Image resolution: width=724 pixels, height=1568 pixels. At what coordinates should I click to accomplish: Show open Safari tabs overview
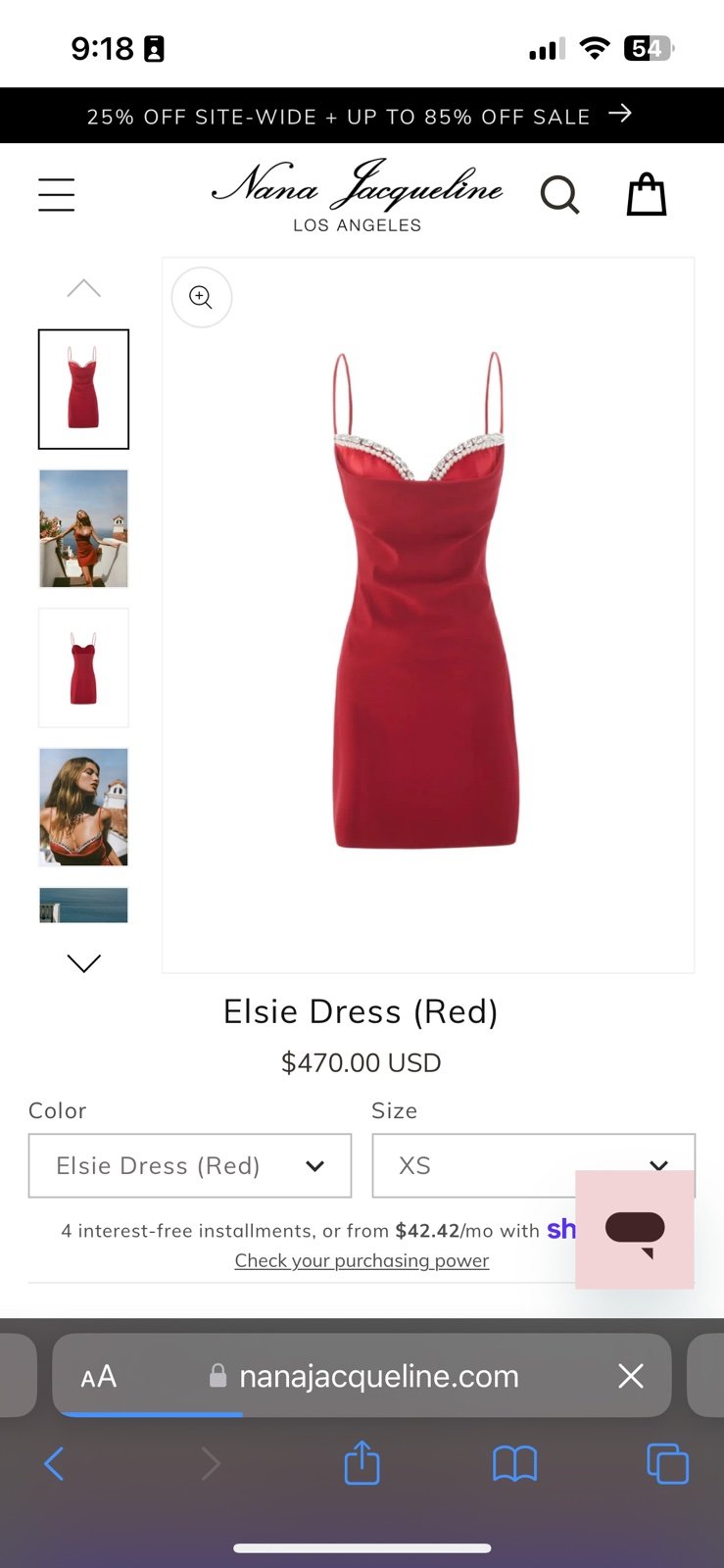[x=667, y=1464]
